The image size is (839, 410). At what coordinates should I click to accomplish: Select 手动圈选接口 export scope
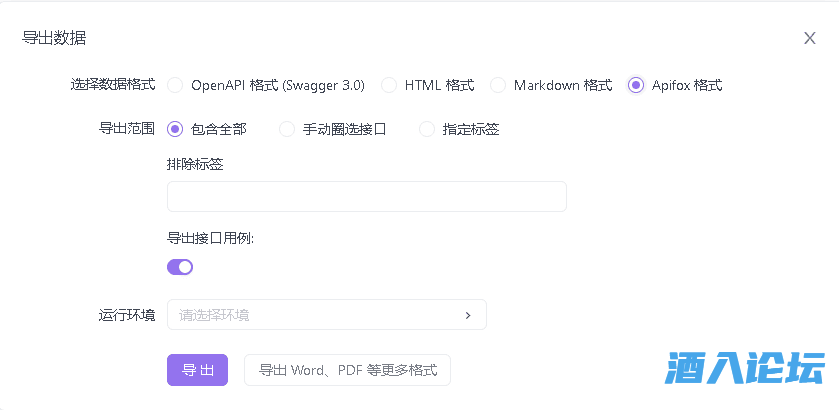pos(287,129)
